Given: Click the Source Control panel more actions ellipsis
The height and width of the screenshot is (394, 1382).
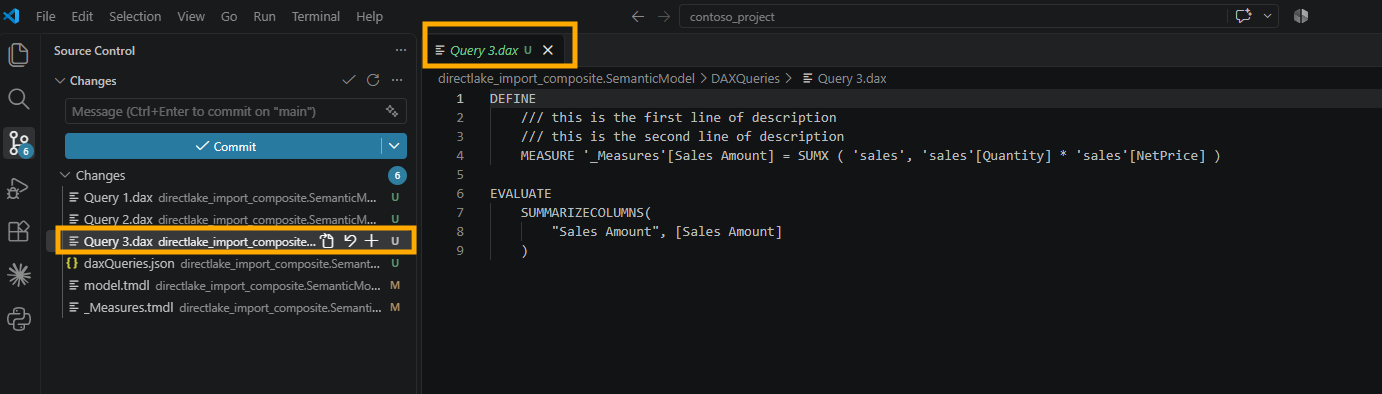Looking at the screenshot, I should click(402, 50).
